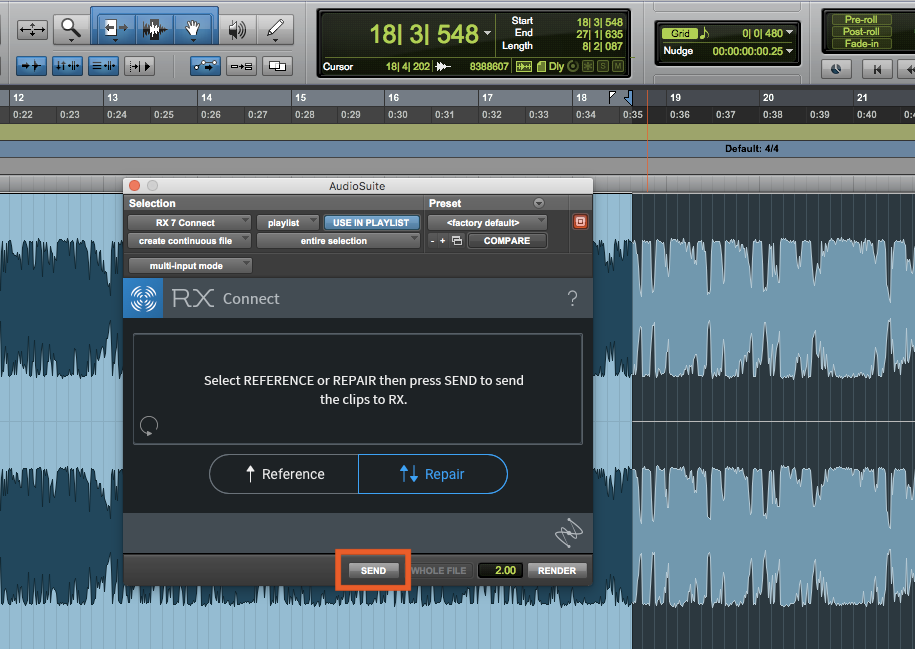Click the red target icon in AudioSuite
915x649 pixels.
coord(580,221)
